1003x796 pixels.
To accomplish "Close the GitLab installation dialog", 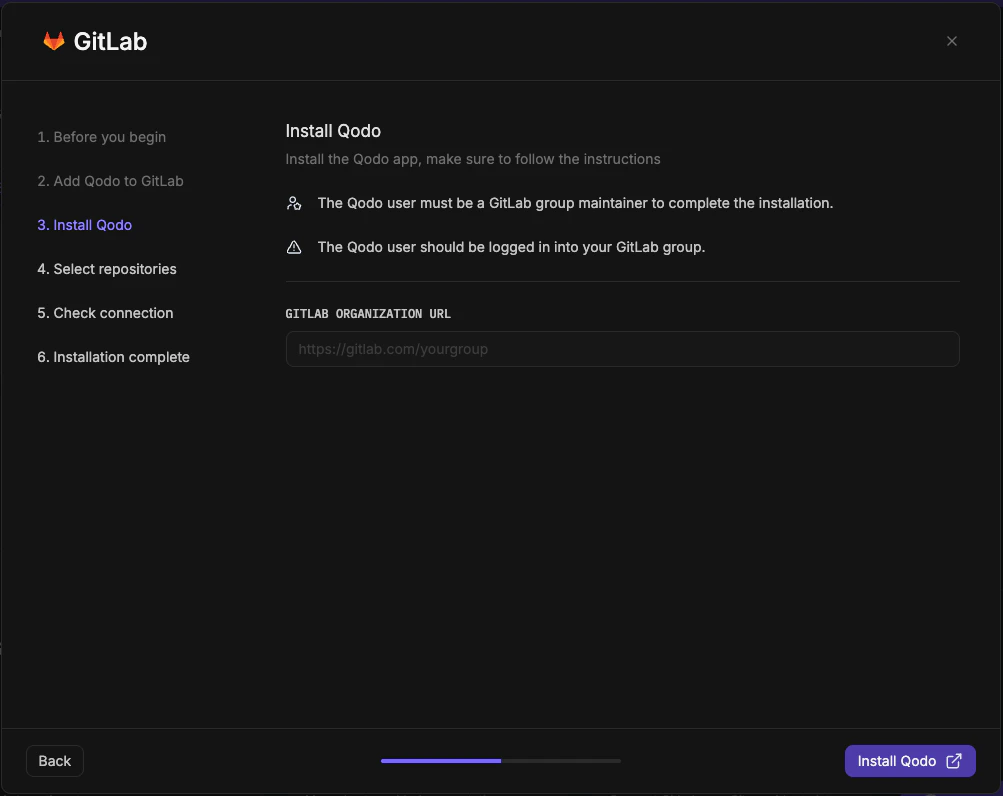I will click(x=951, y=41).
